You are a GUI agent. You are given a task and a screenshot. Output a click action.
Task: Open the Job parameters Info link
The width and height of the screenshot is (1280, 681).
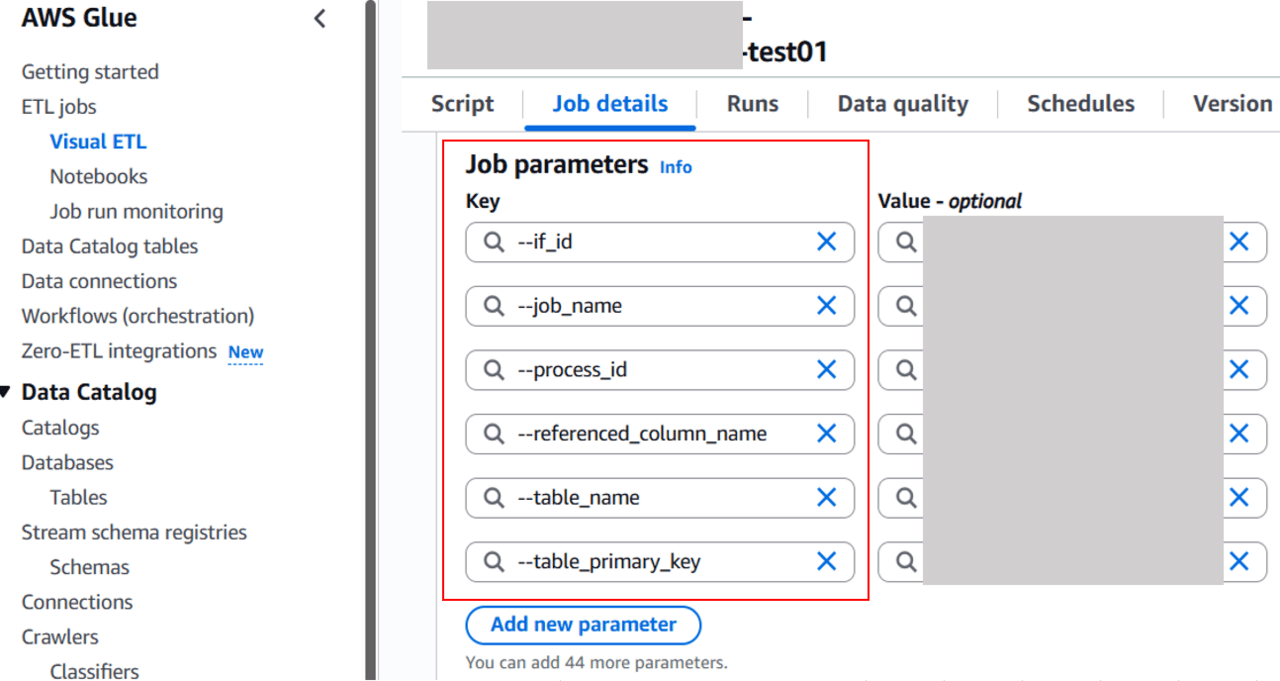(x=675, y=167)
